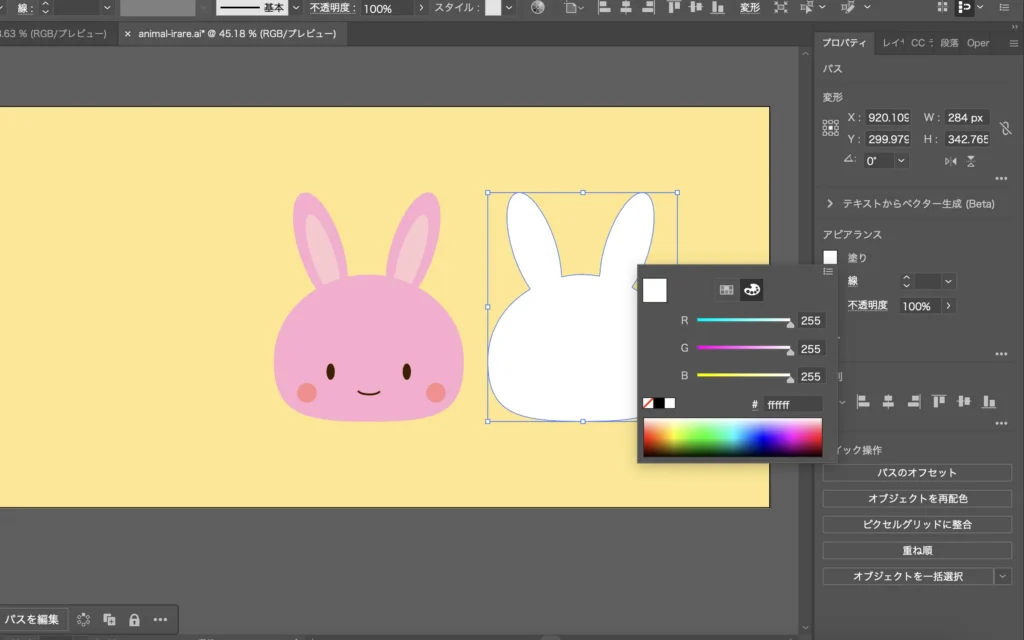Select the None fill swatch in color popup
The height and width of the screenshot is (640, 1024).
coord(648,404)
